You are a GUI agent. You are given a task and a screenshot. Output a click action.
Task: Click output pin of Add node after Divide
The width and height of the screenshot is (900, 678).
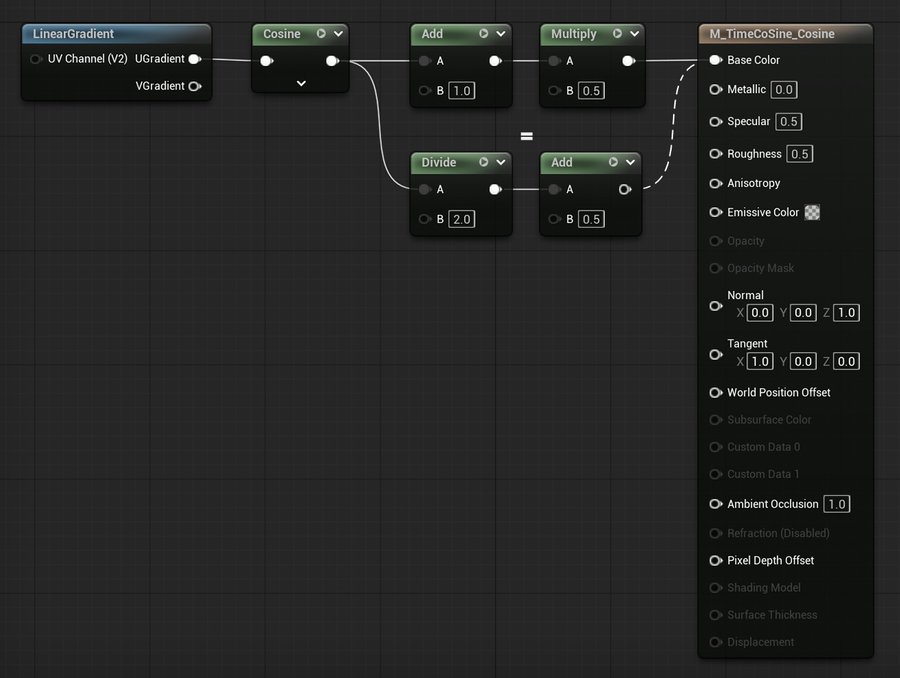click(x=625, y=189)
